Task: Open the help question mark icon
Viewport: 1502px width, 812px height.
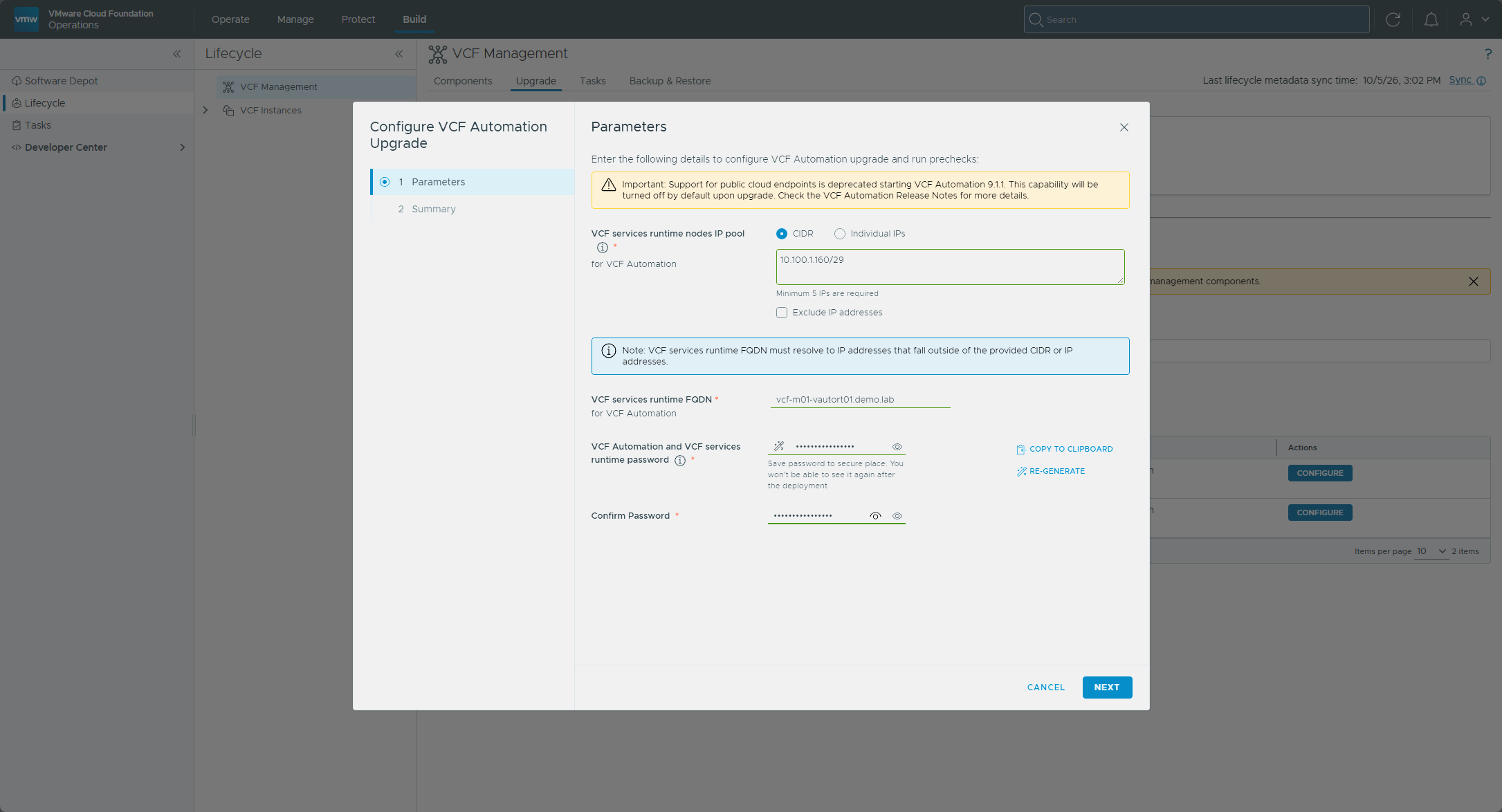Action: [1487, 54]
